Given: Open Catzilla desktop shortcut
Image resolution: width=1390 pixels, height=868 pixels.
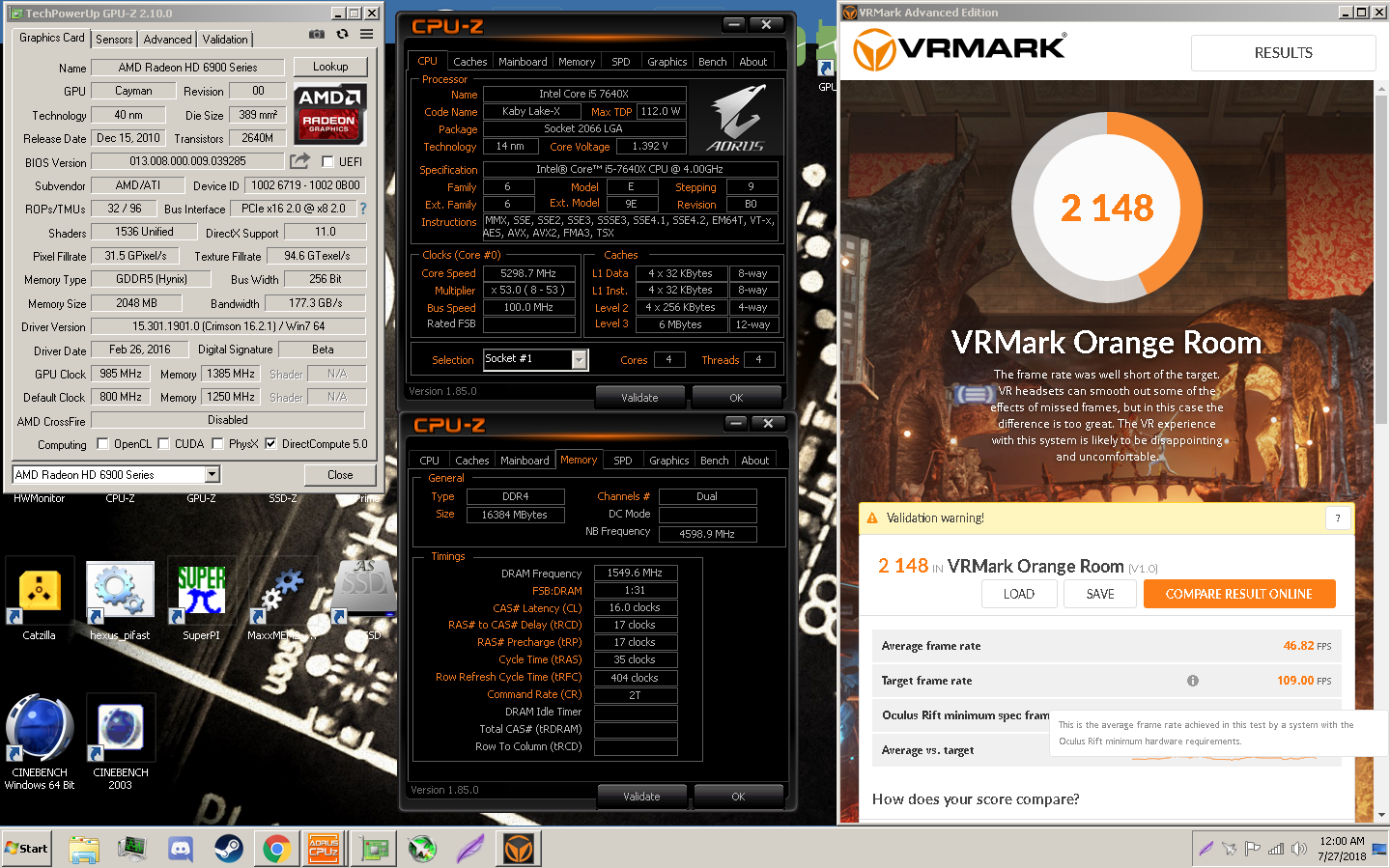Looking at the screenshot, I should 40,599.
